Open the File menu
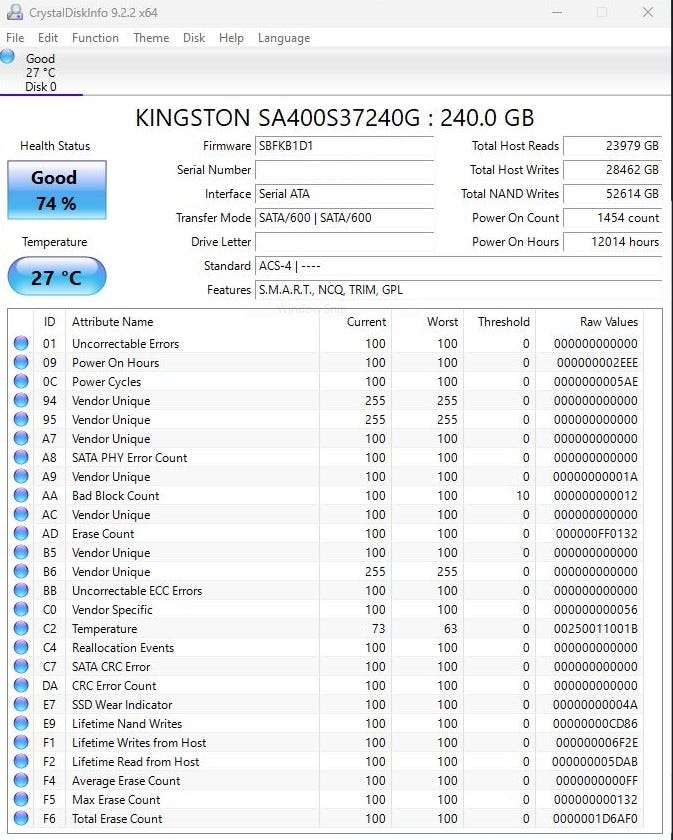 (15, 38)
